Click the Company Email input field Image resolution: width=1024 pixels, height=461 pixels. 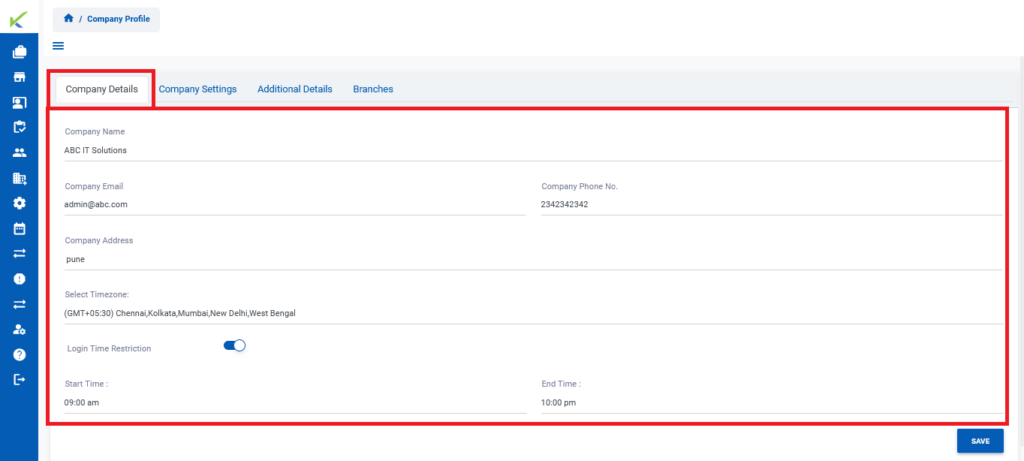[295, 204]
